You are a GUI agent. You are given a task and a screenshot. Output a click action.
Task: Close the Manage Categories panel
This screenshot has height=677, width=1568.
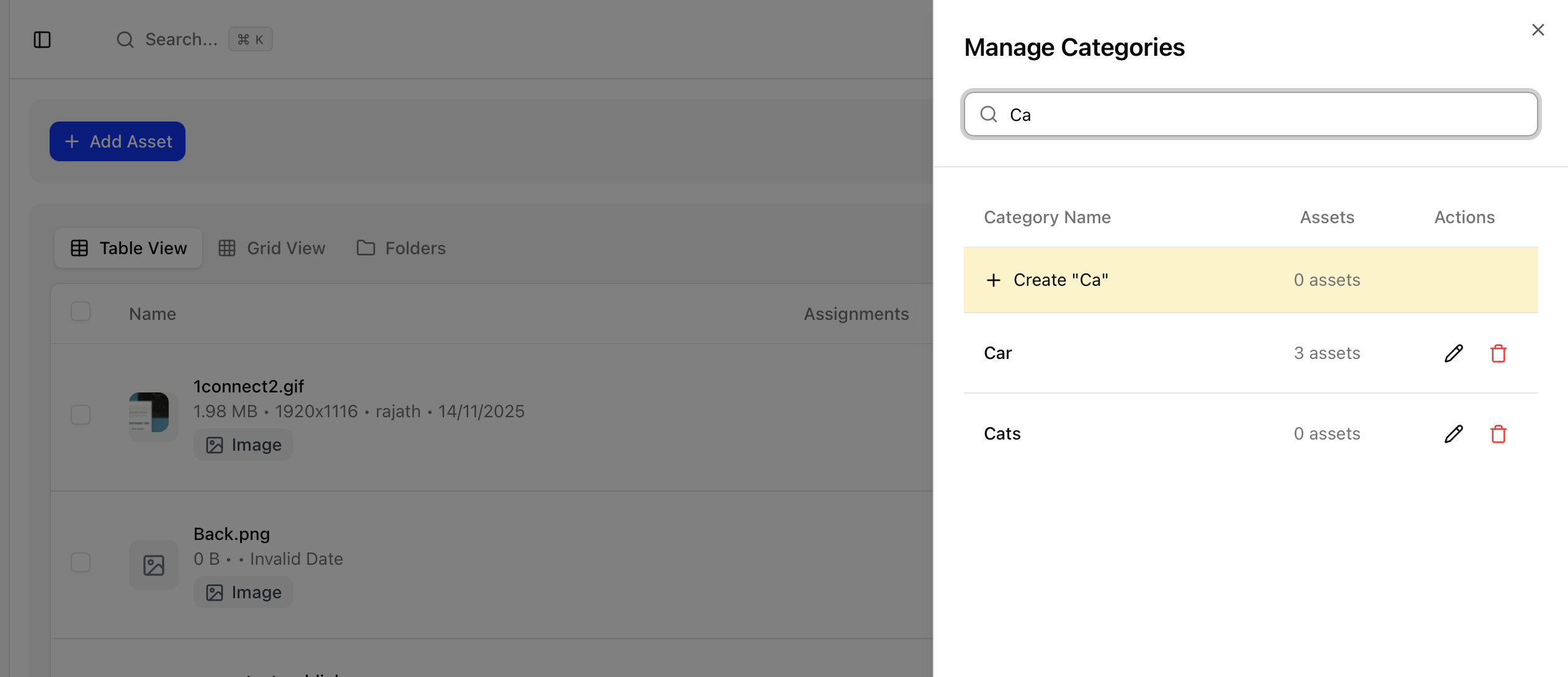[x=1538, y=30]
